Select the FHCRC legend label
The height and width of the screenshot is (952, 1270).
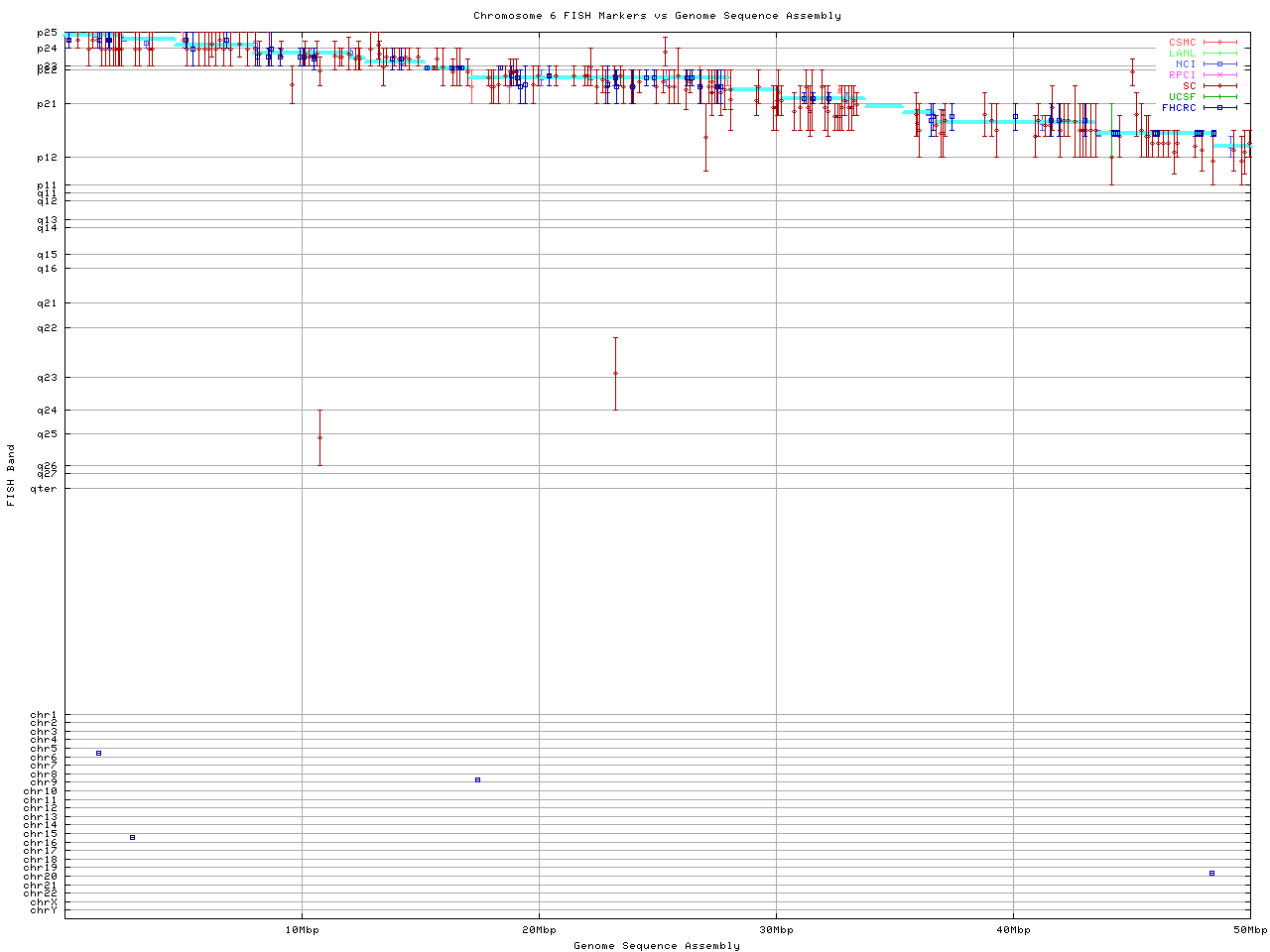[1179, 107]
